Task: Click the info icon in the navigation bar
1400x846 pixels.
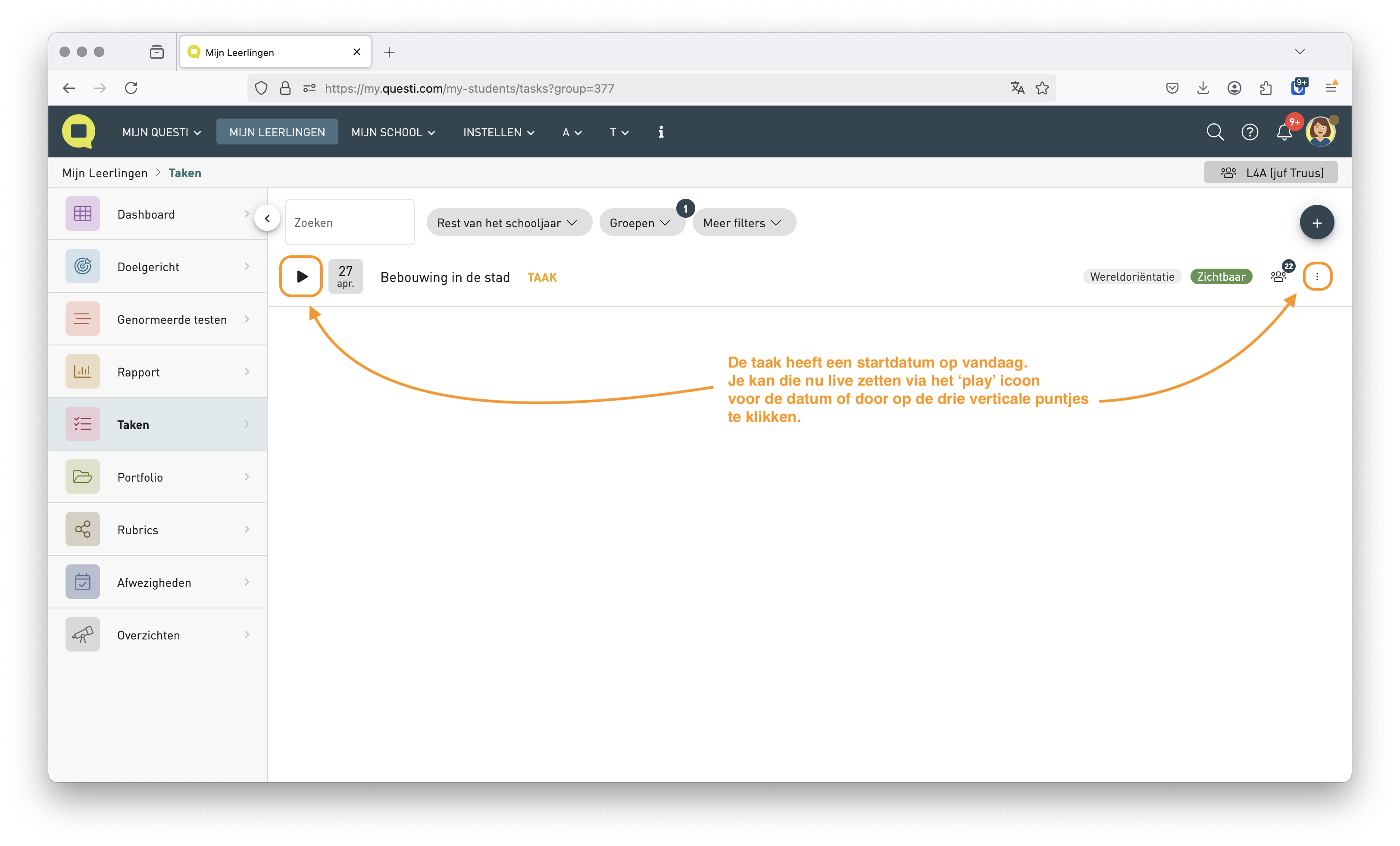Action: 661,132
